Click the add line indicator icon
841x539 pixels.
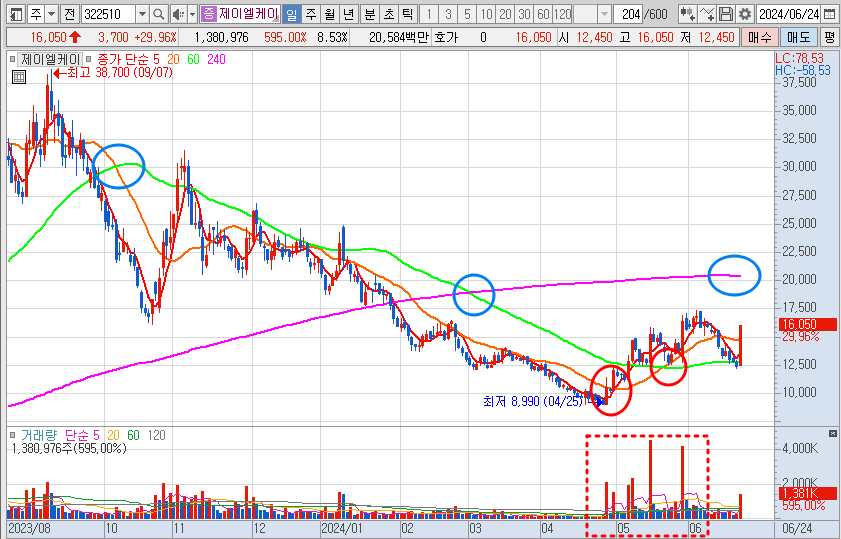(707, 14)
